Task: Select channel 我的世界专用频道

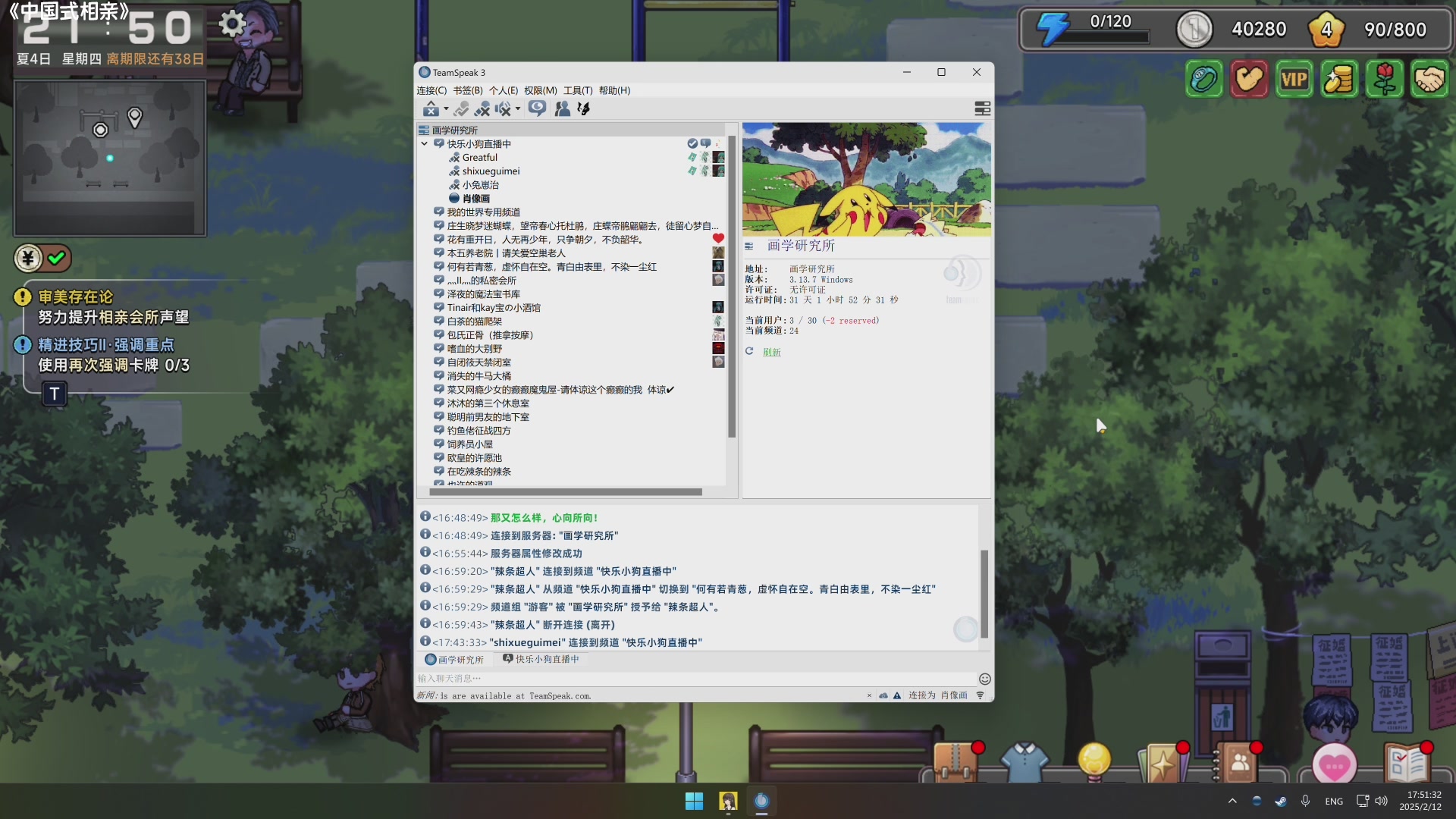Action: [483, 212]
